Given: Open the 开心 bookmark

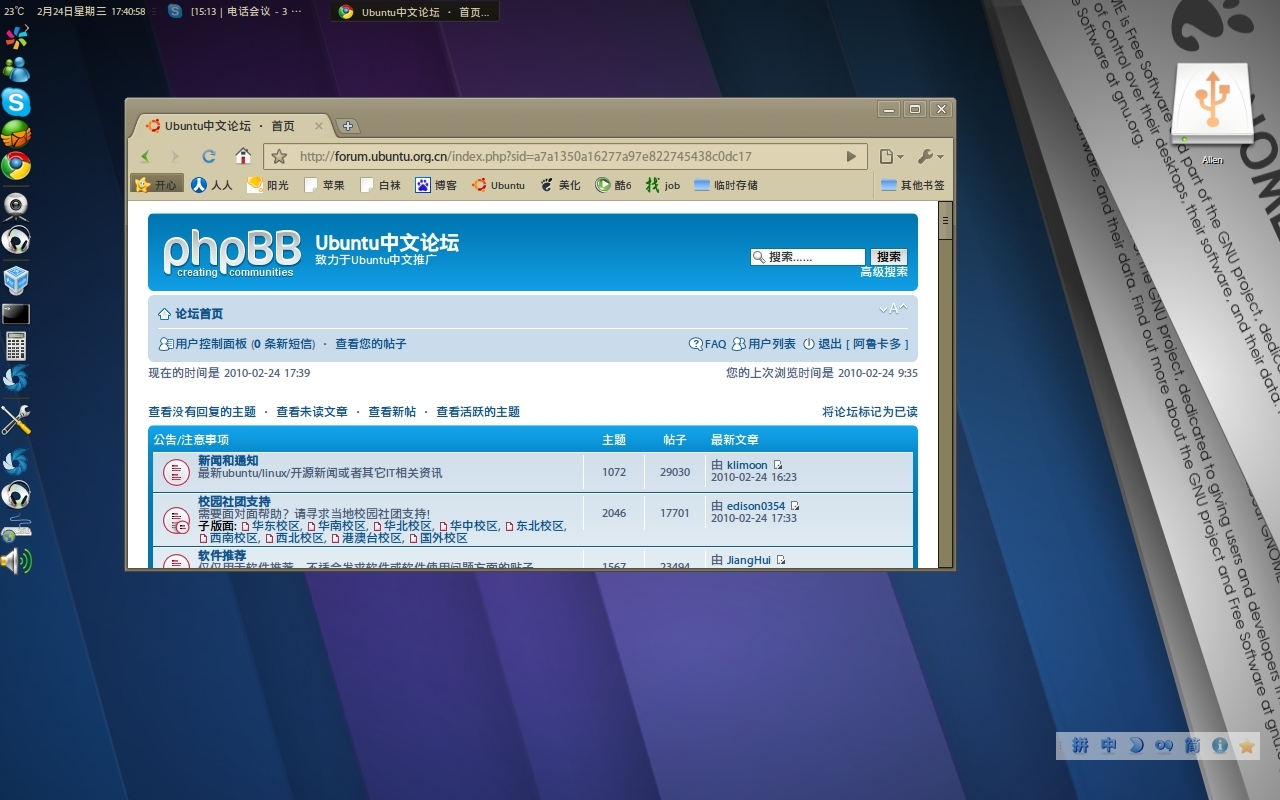Looking at the screenshot, I should tap(157, 185).
